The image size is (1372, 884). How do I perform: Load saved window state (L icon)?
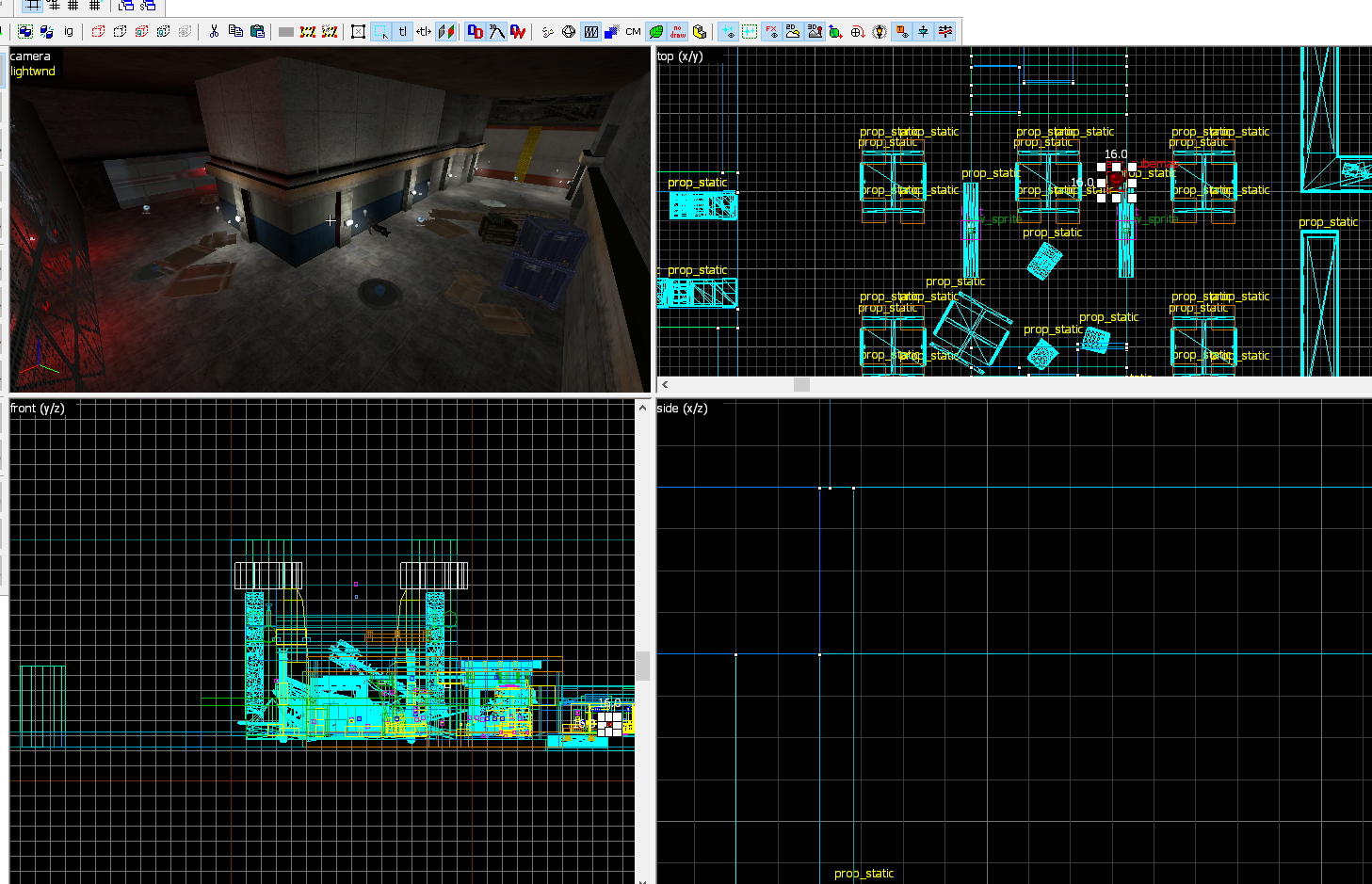click(126, 5)
